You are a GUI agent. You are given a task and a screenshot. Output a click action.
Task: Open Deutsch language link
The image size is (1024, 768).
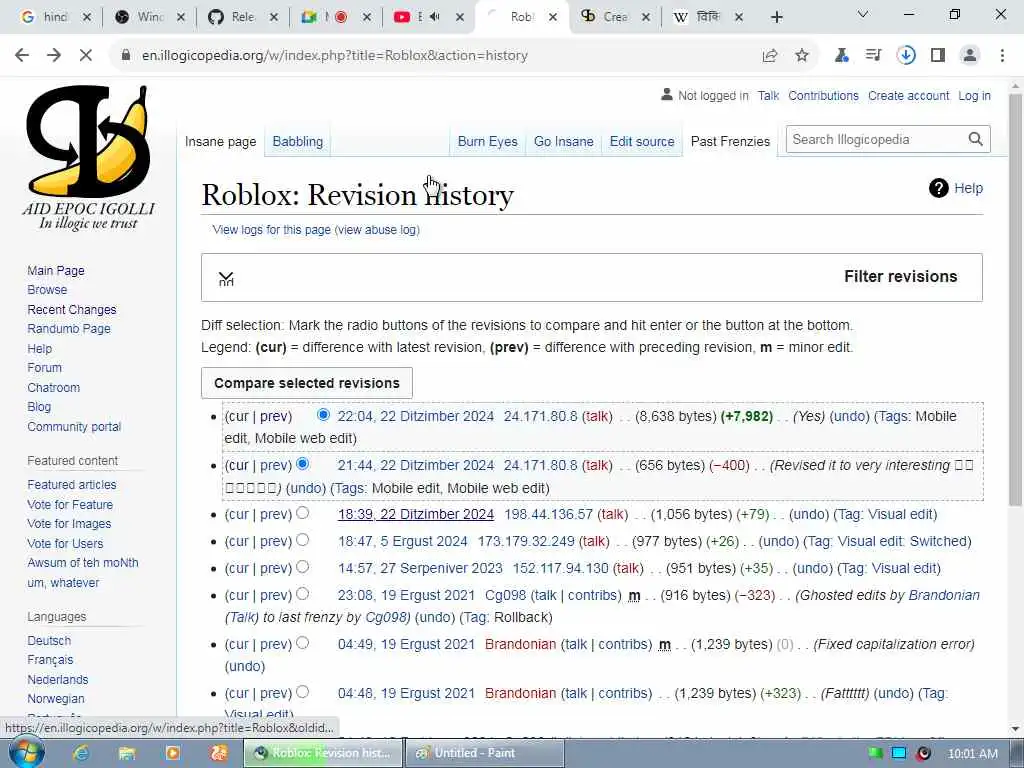point(49,641)
